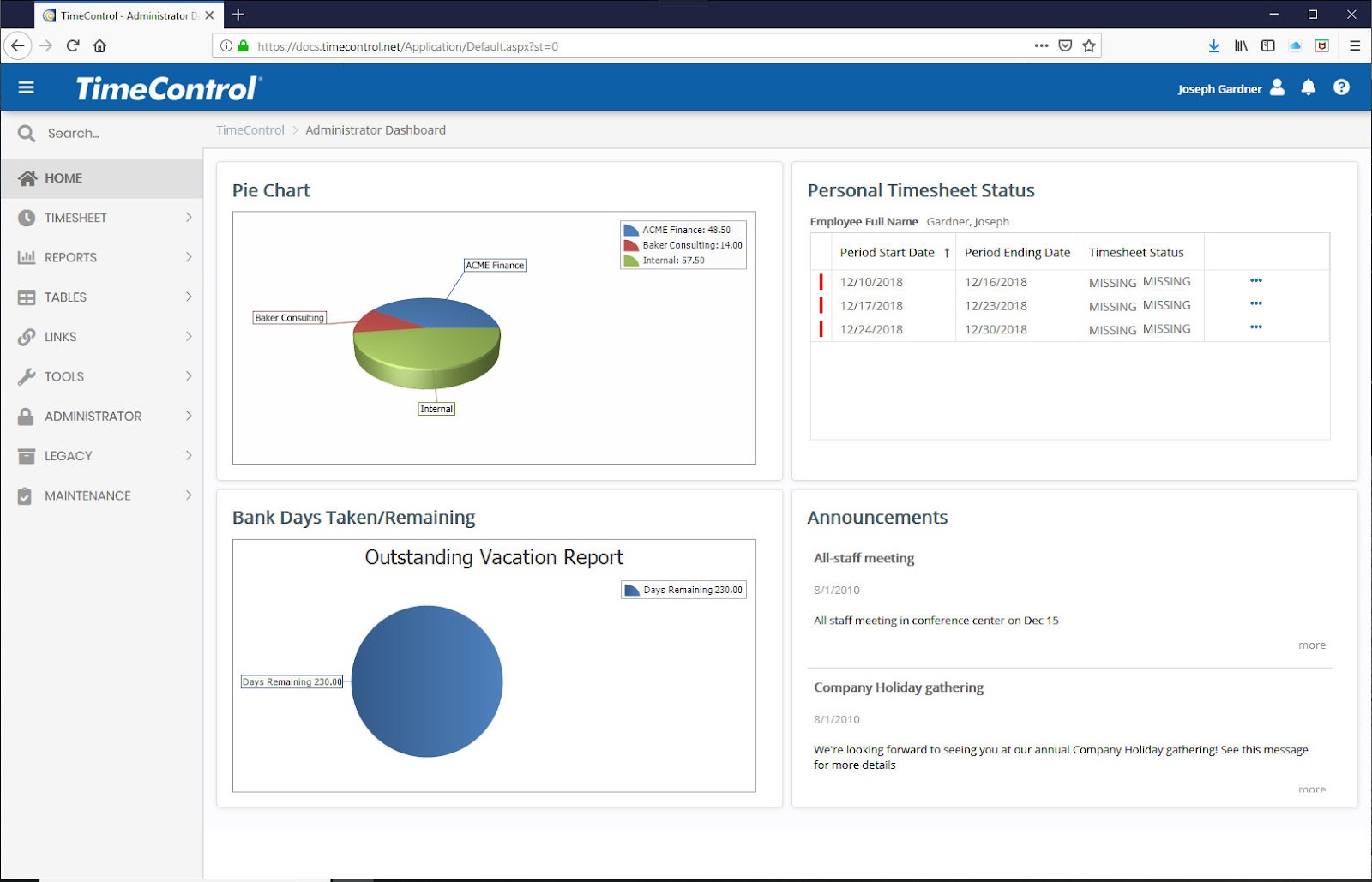Click the Maintenance clipboard icon

point(25,495)
